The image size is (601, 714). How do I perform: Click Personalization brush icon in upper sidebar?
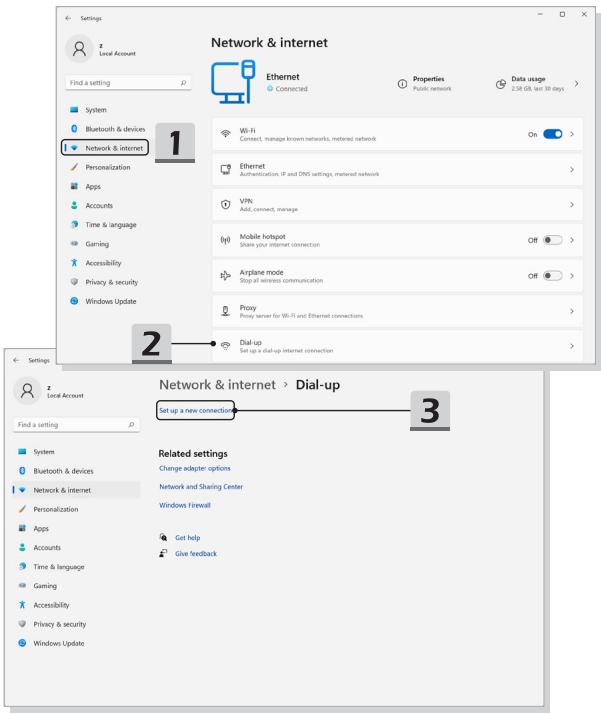74,167
